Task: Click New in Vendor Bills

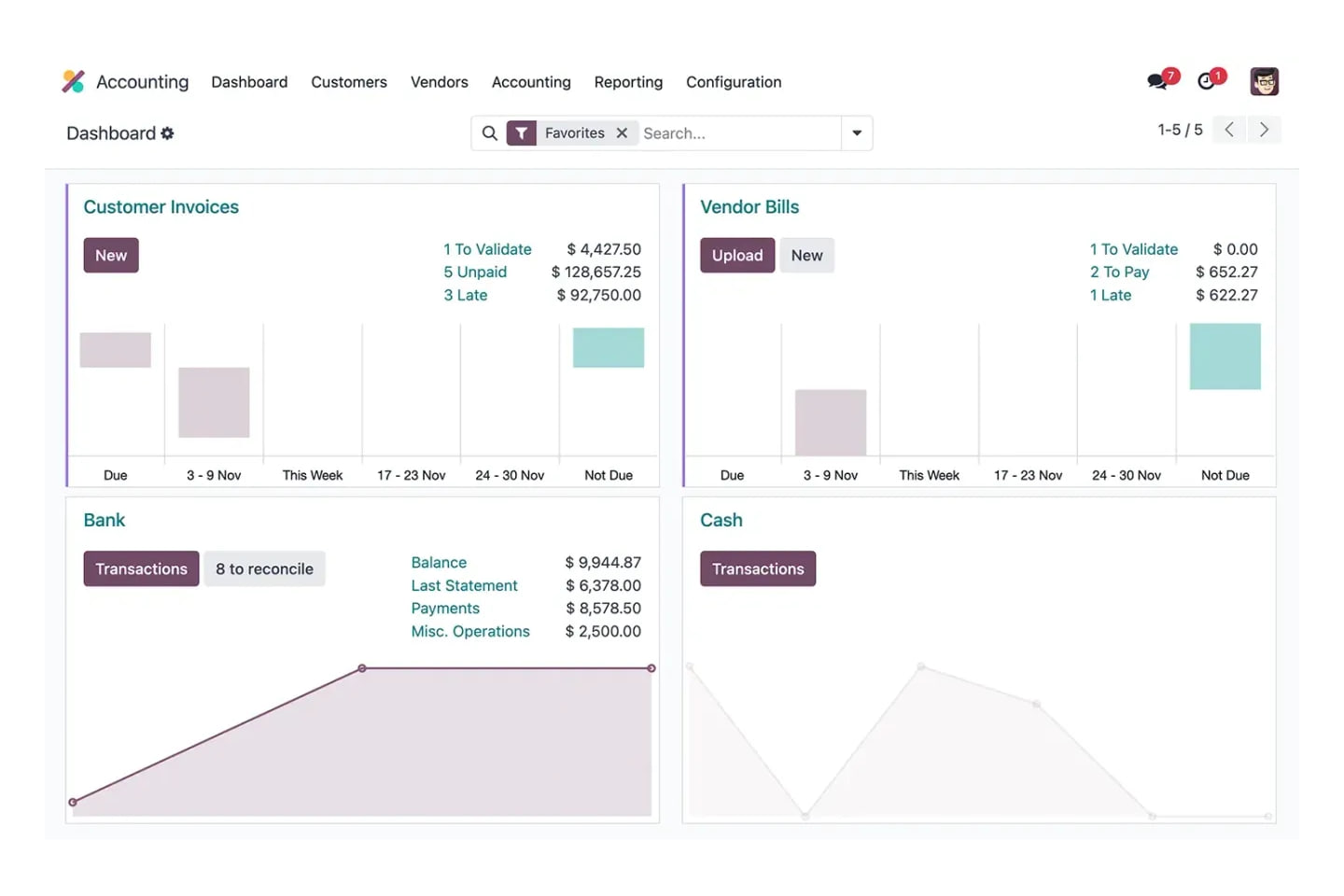Action: [x=806, y=256]
